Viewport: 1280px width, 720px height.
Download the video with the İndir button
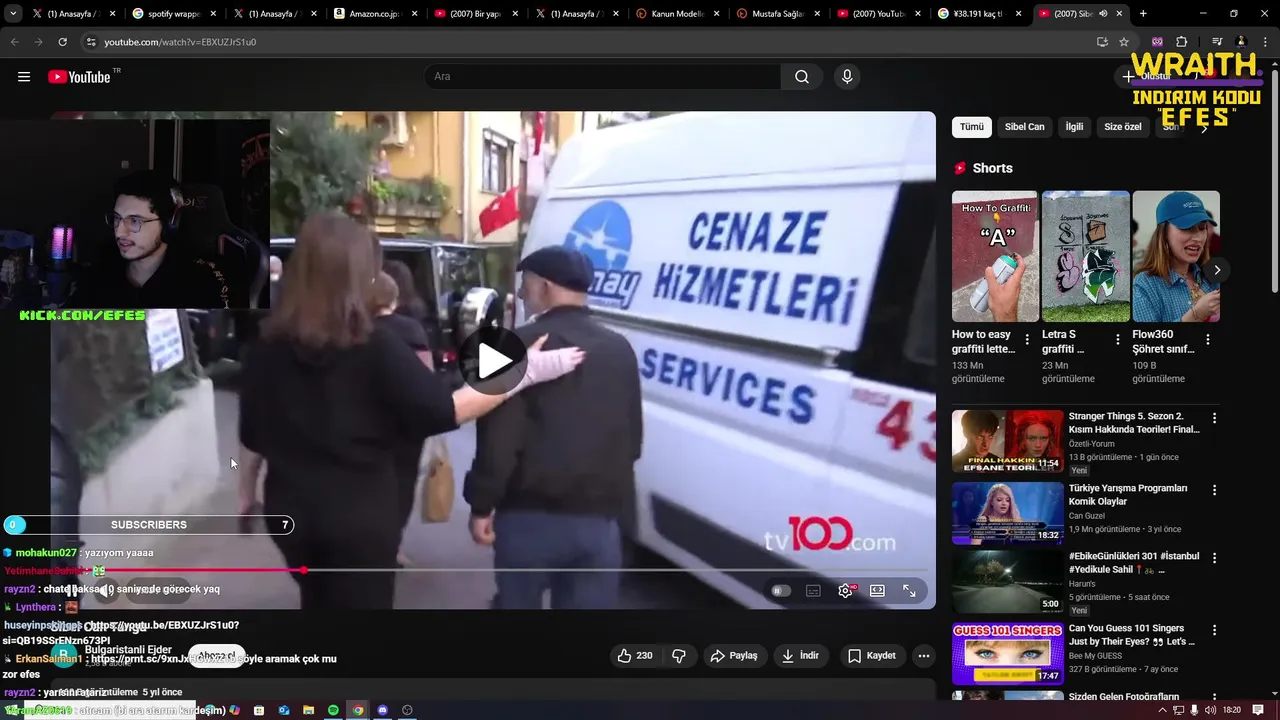[x=800, y=656]
